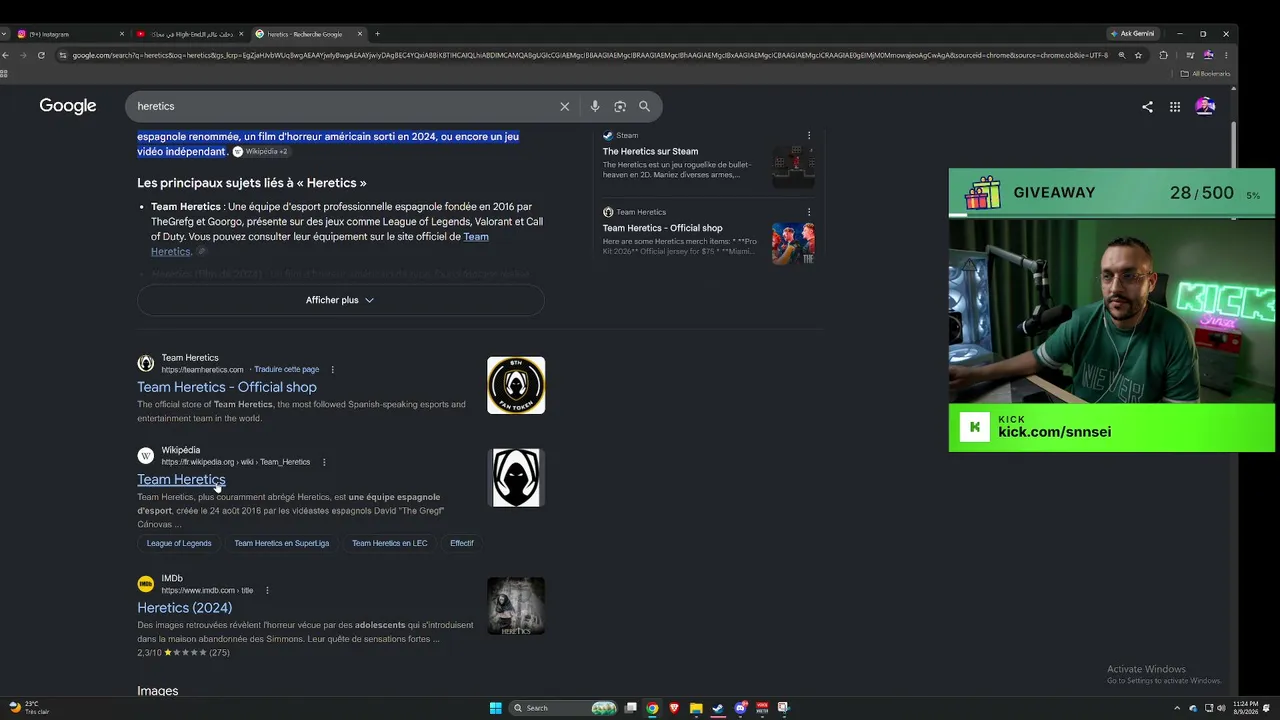Click the Wikipédia +2 sources chip
The width and height of the screenshot is (1280, 720).
pos(260,152)
